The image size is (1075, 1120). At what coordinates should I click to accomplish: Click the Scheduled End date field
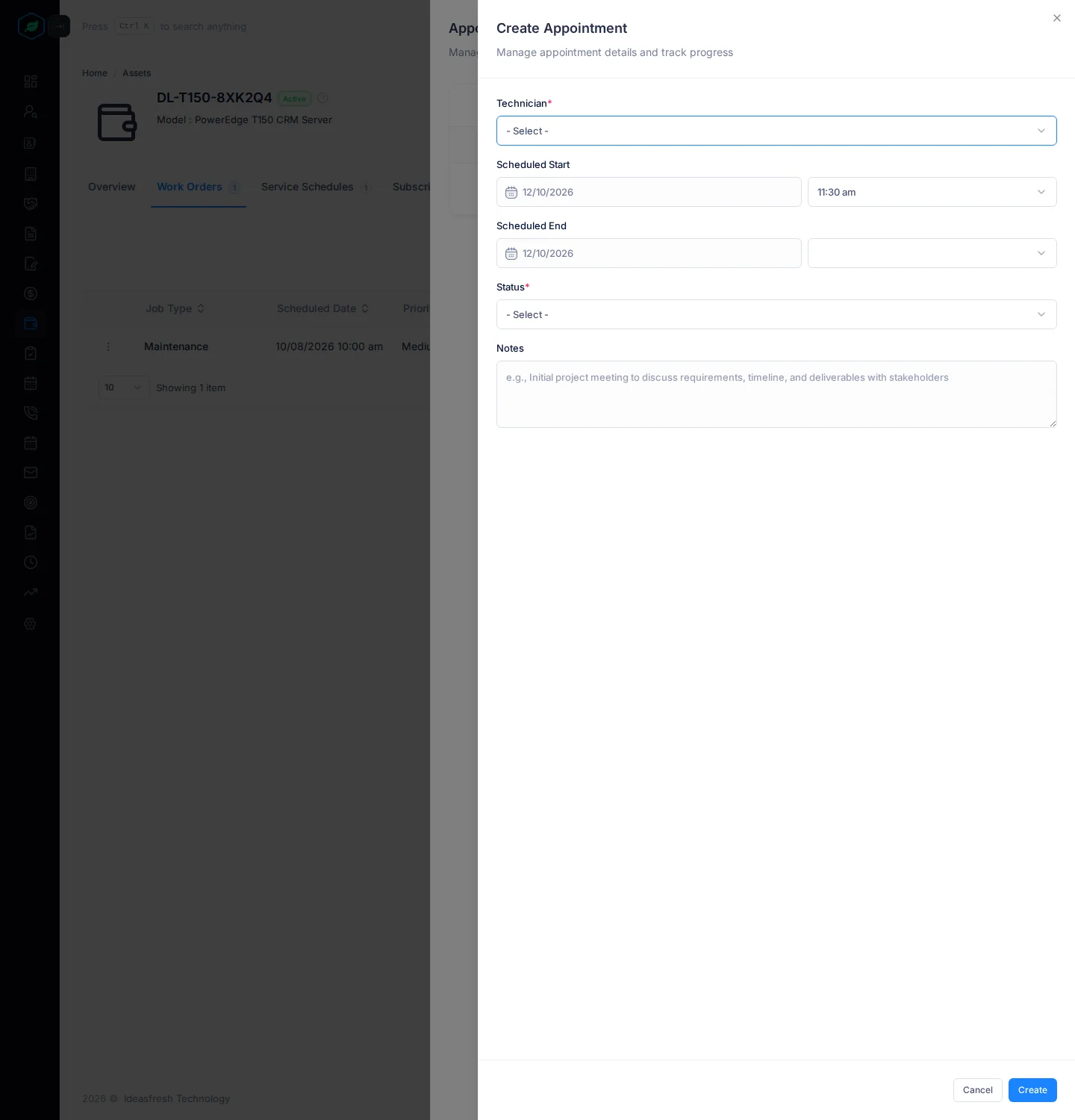(x=649, y=253)
